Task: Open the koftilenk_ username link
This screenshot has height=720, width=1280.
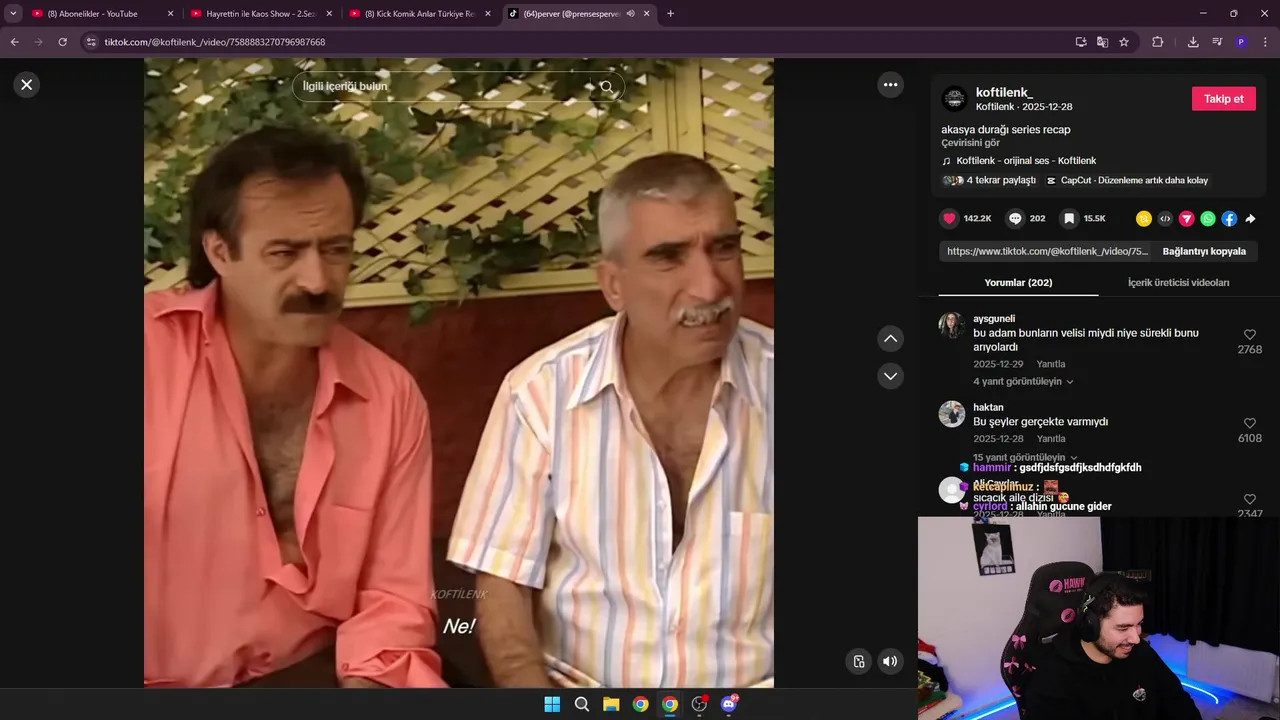Action: 1004,92
